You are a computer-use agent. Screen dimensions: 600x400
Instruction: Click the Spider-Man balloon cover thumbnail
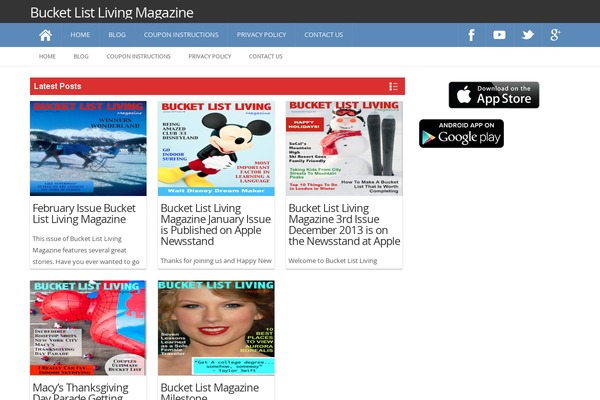88,328
